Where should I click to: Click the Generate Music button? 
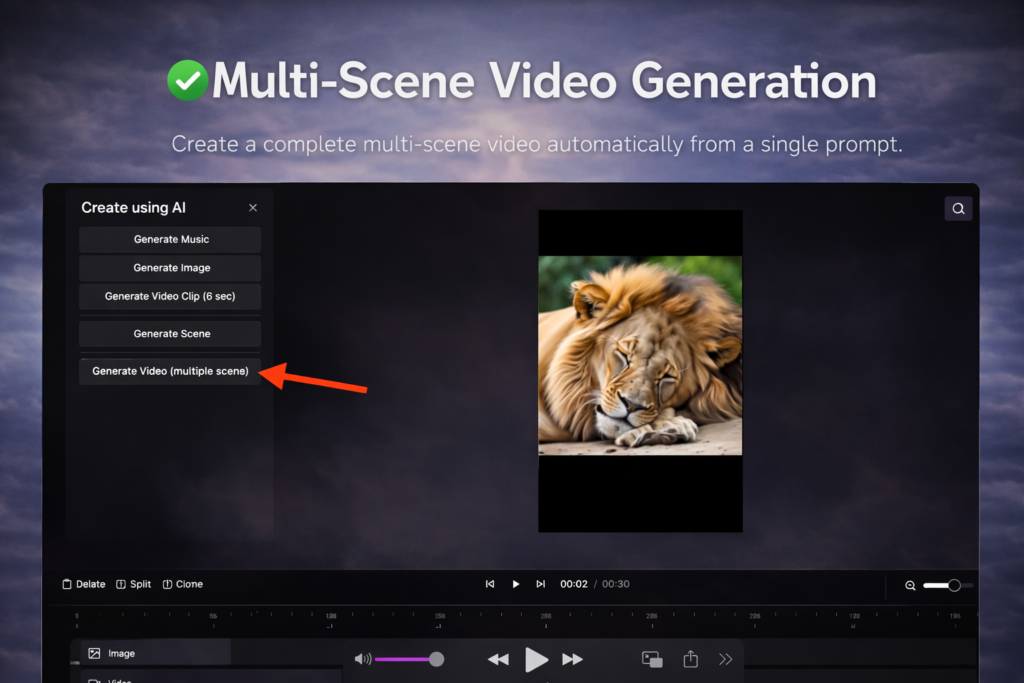click(169, 239)
